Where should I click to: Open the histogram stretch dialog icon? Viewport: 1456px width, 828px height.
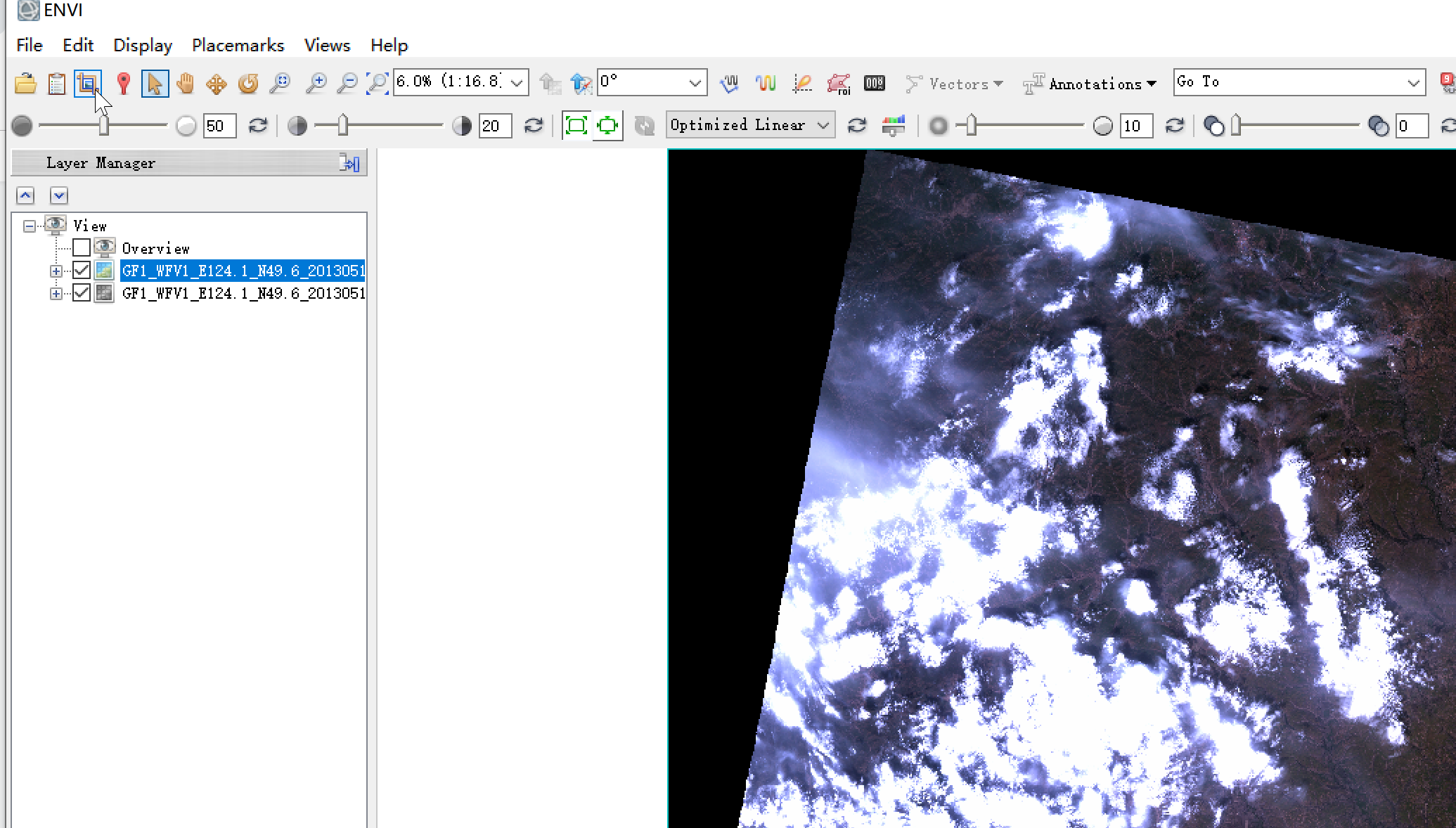pyautogui.click(x=893, y=126)
